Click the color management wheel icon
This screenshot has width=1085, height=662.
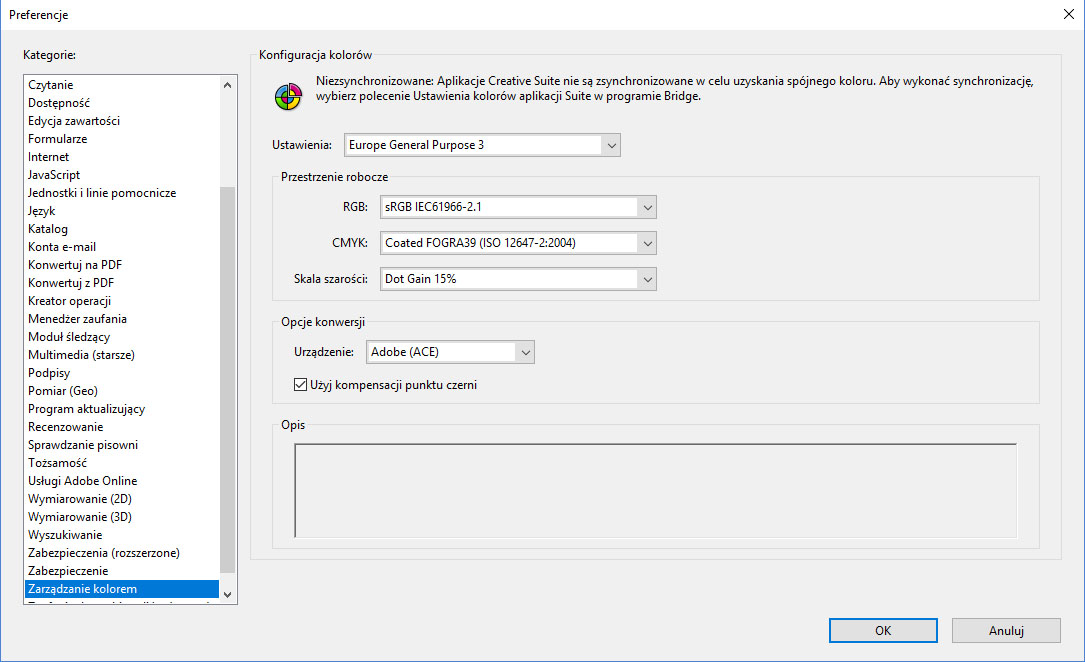[x=288, y=97]
